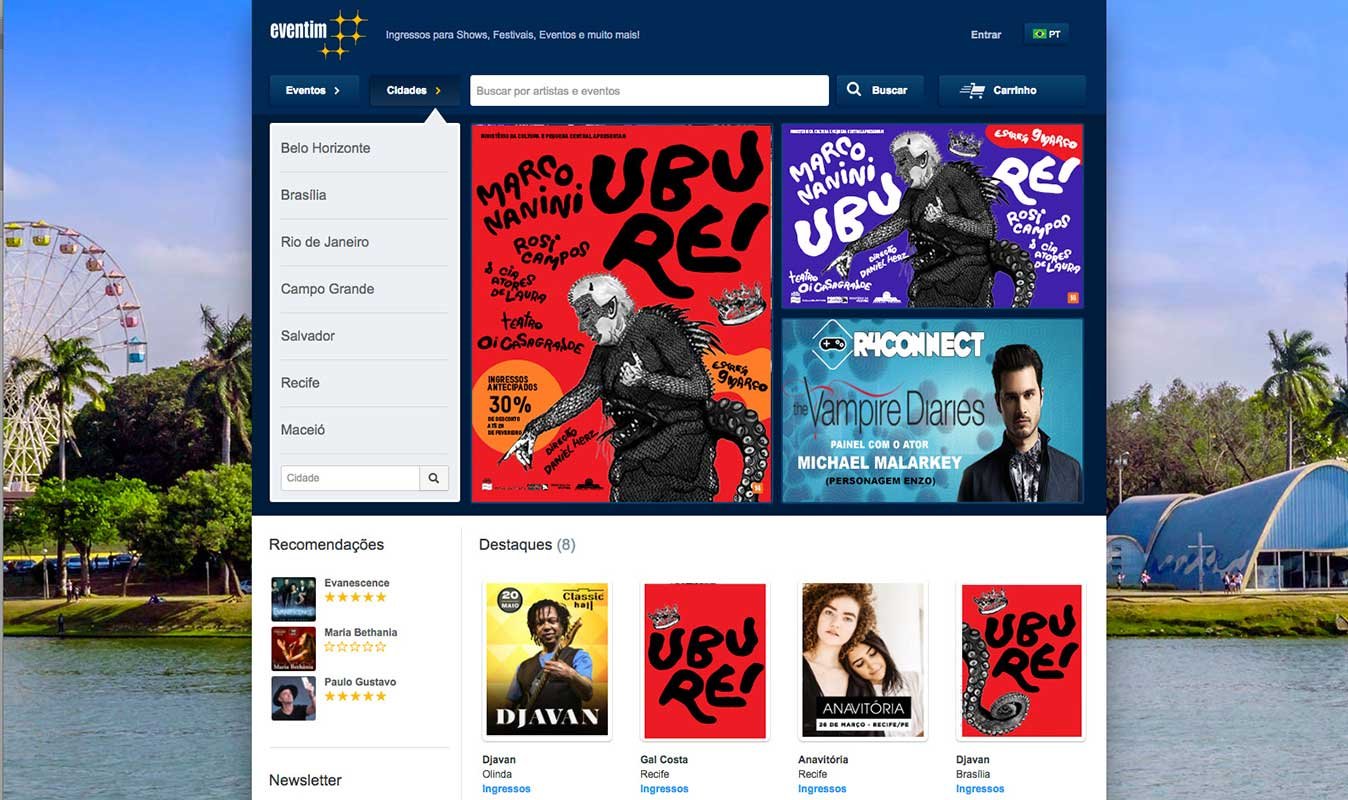
Task: Open the Anavitória event poster
Action: (863, 660)
